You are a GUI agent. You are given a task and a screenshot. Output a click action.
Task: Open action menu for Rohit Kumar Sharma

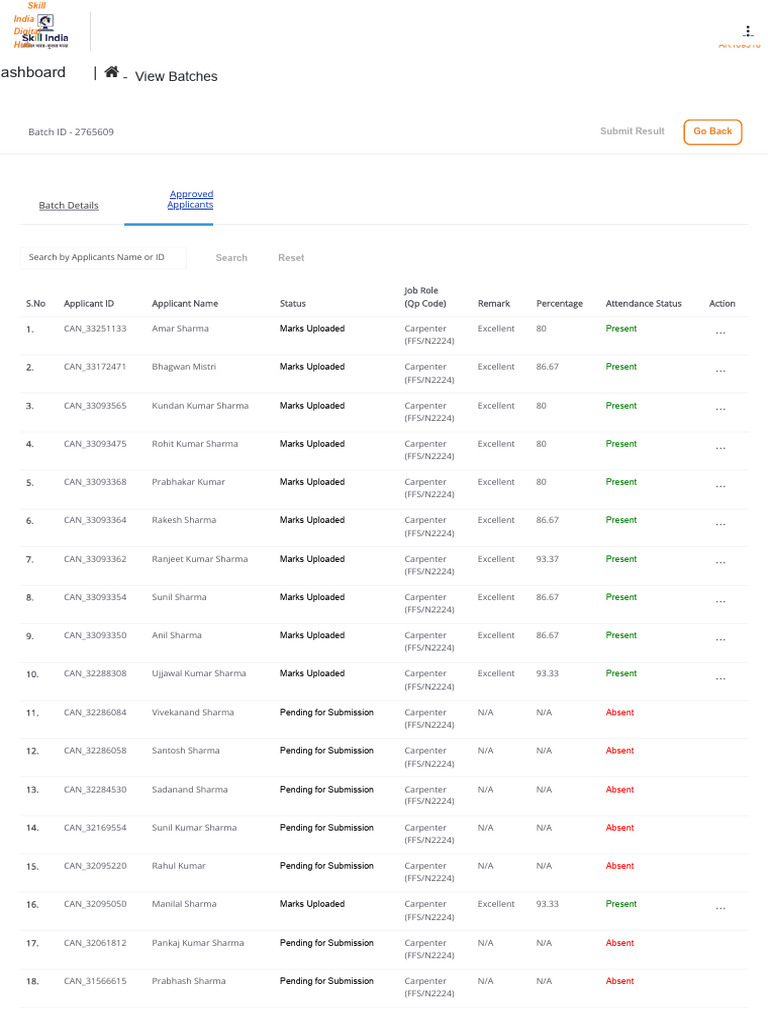[720, 448]
